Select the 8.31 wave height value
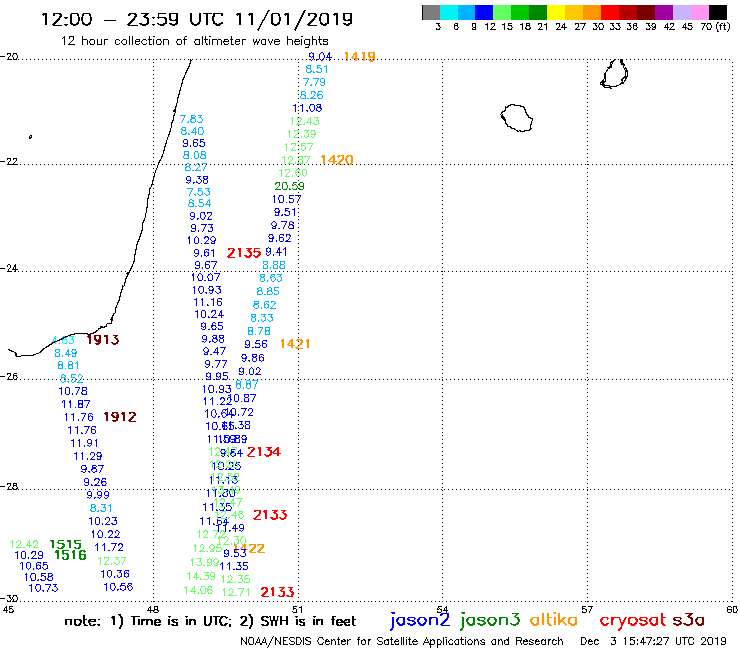This screenshot has height=650, width=740. click(x=101, y=508)
